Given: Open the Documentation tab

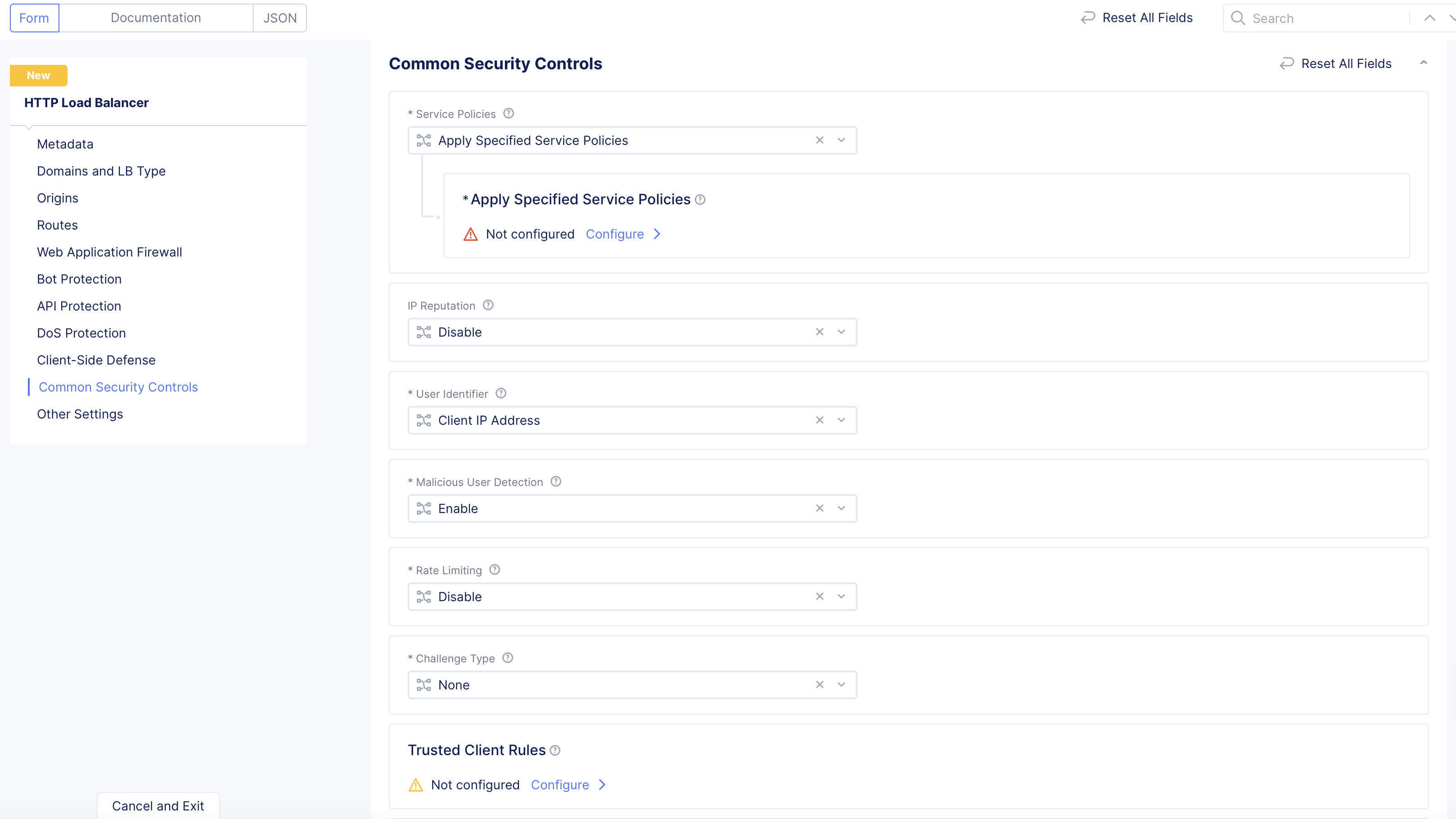Looking at the screenshot, I should click(x=155, y=18).
